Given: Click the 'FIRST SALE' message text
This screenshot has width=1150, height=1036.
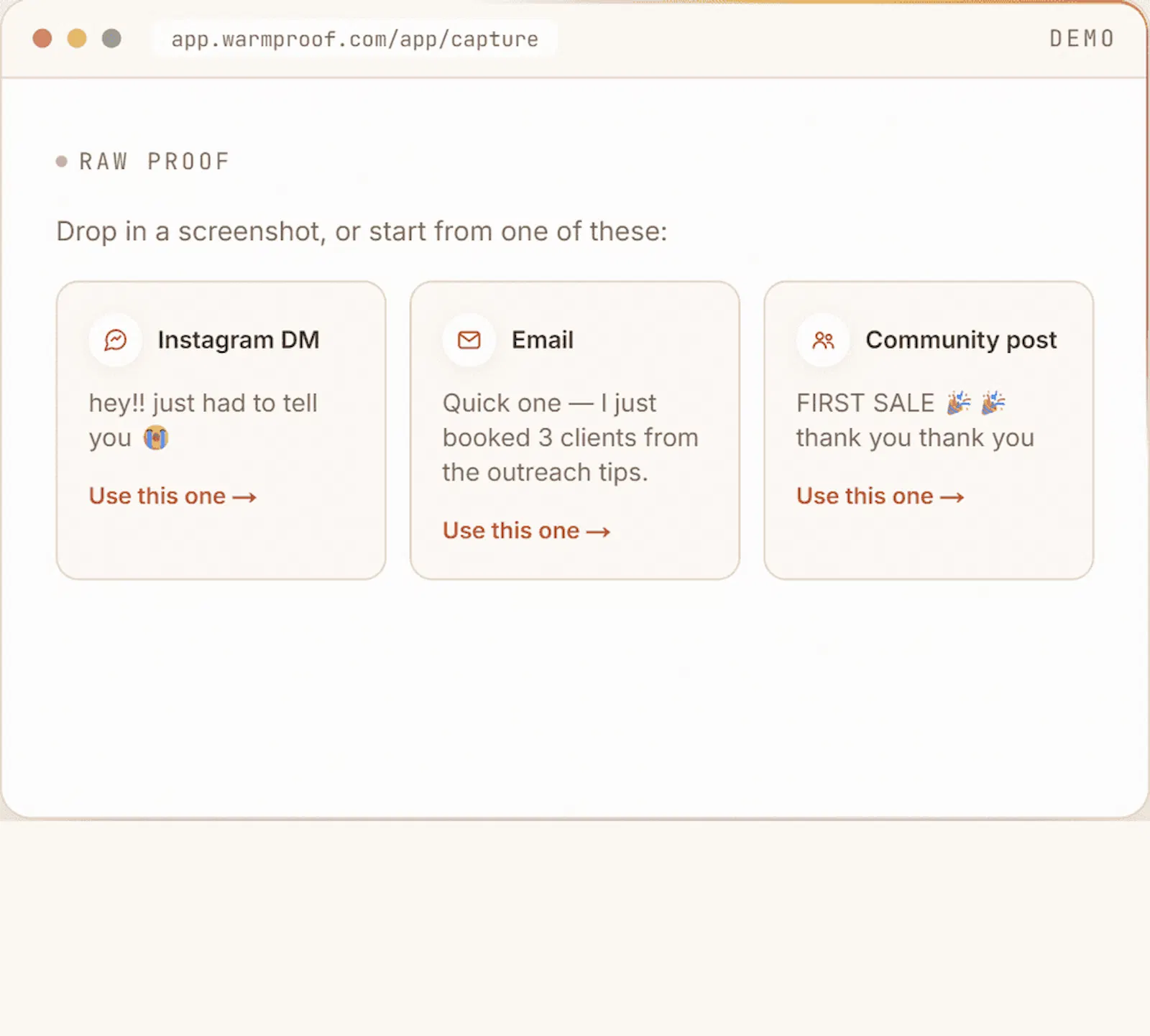Looking at the screenshot, I should [915, 420].
